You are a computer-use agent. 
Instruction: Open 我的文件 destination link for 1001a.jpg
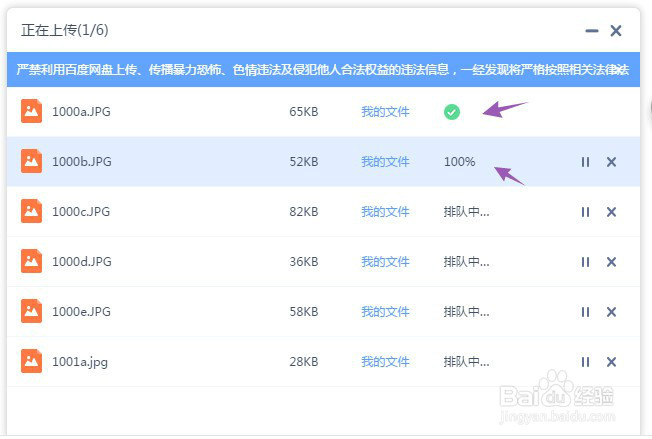(385, 362)
